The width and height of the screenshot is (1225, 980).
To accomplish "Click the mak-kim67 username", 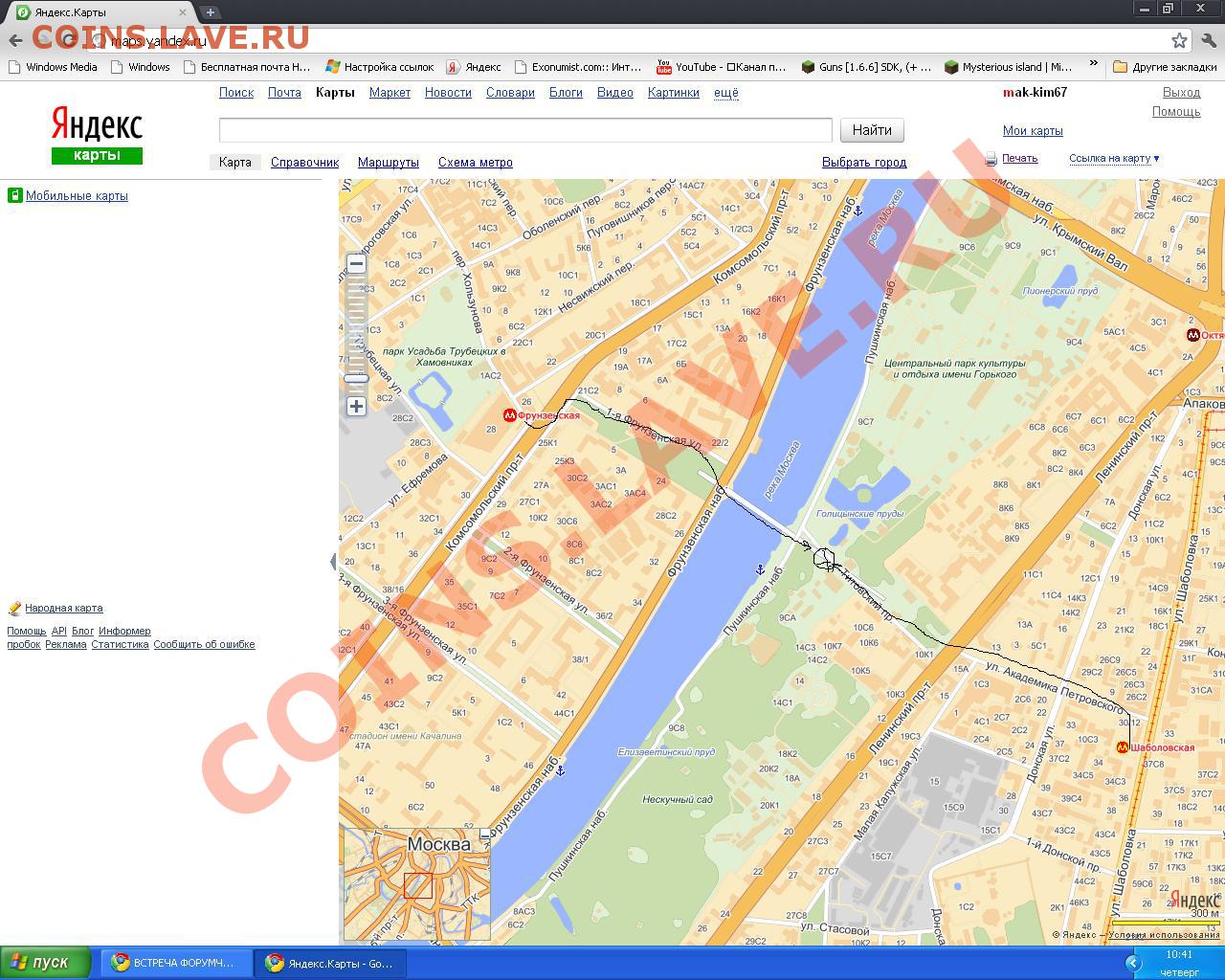I will [x=1035, y=93].
